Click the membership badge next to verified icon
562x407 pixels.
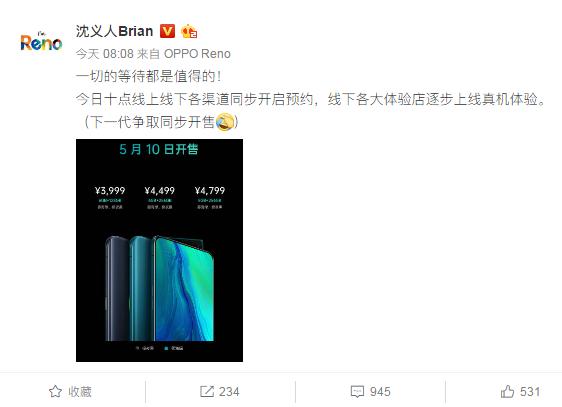tap(189, 32)
